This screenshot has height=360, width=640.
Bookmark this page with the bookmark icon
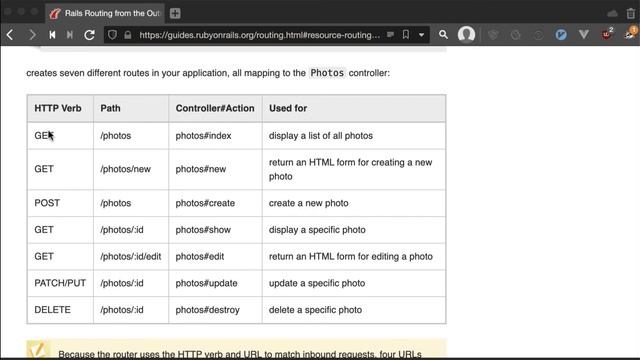[x=406, y=35]
